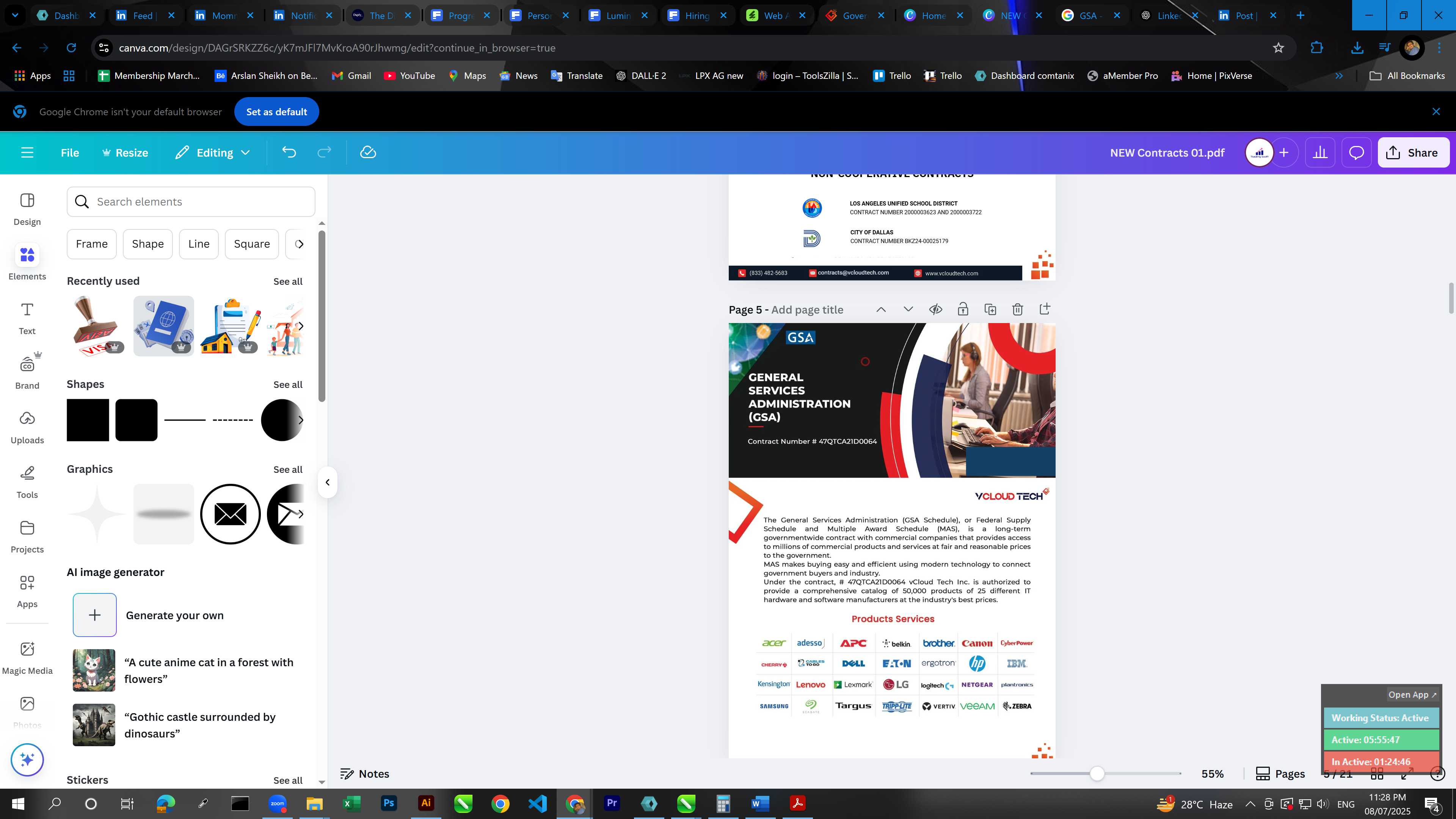This screenshot has height=819, width=1456.
Task: Delete Page 5 with trash icon
Action: (1017, 309)
